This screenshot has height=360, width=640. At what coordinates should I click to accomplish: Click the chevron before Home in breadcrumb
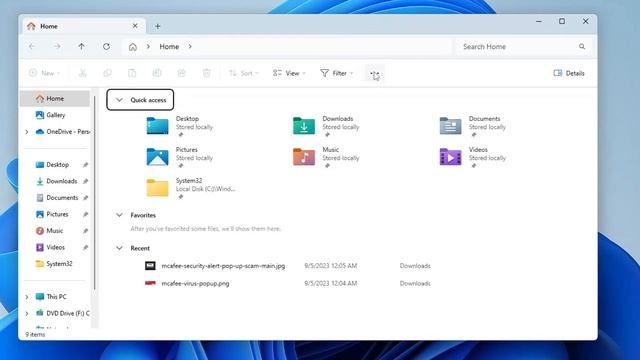point(149,47)
